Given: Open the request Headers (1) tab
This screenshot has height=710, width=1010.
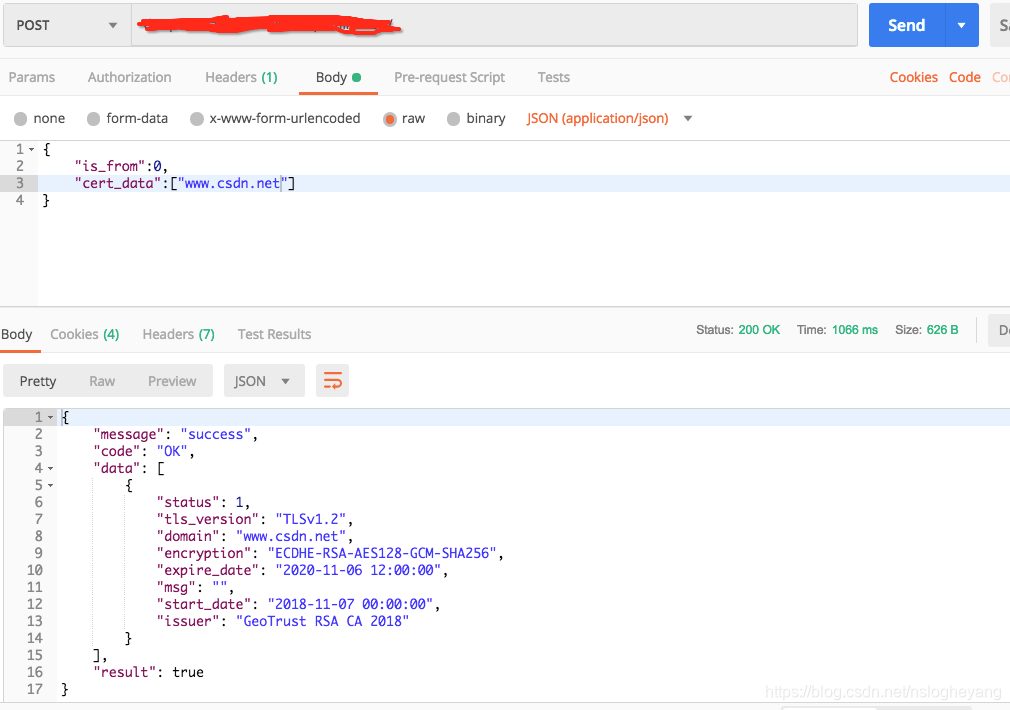Looking at the screenshot, I should point(241,77).
